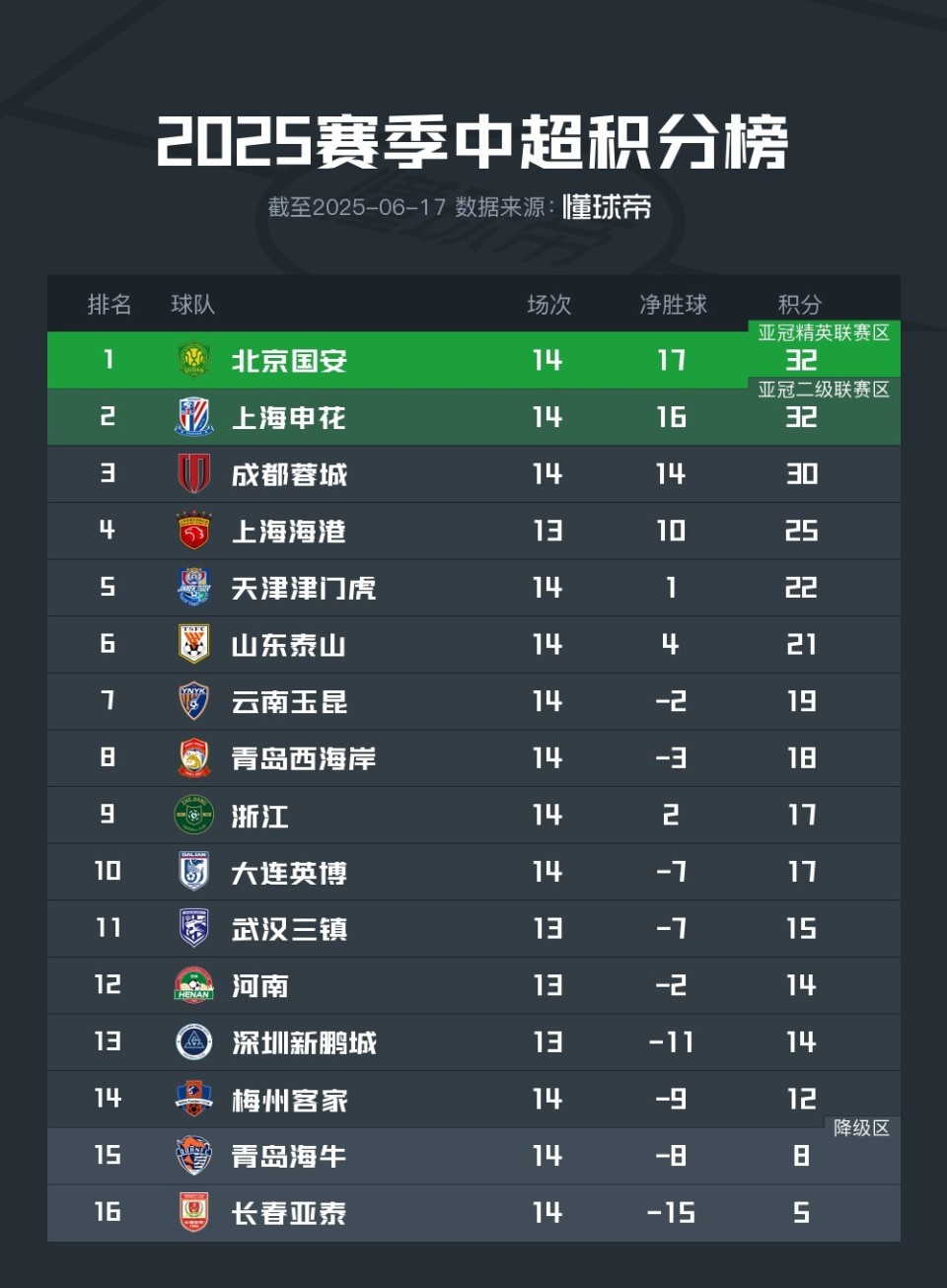This screenshot has height=1288, width=947.
Task: Select the Chengdu Rongcheng club badge
Action: click(193, 474)
